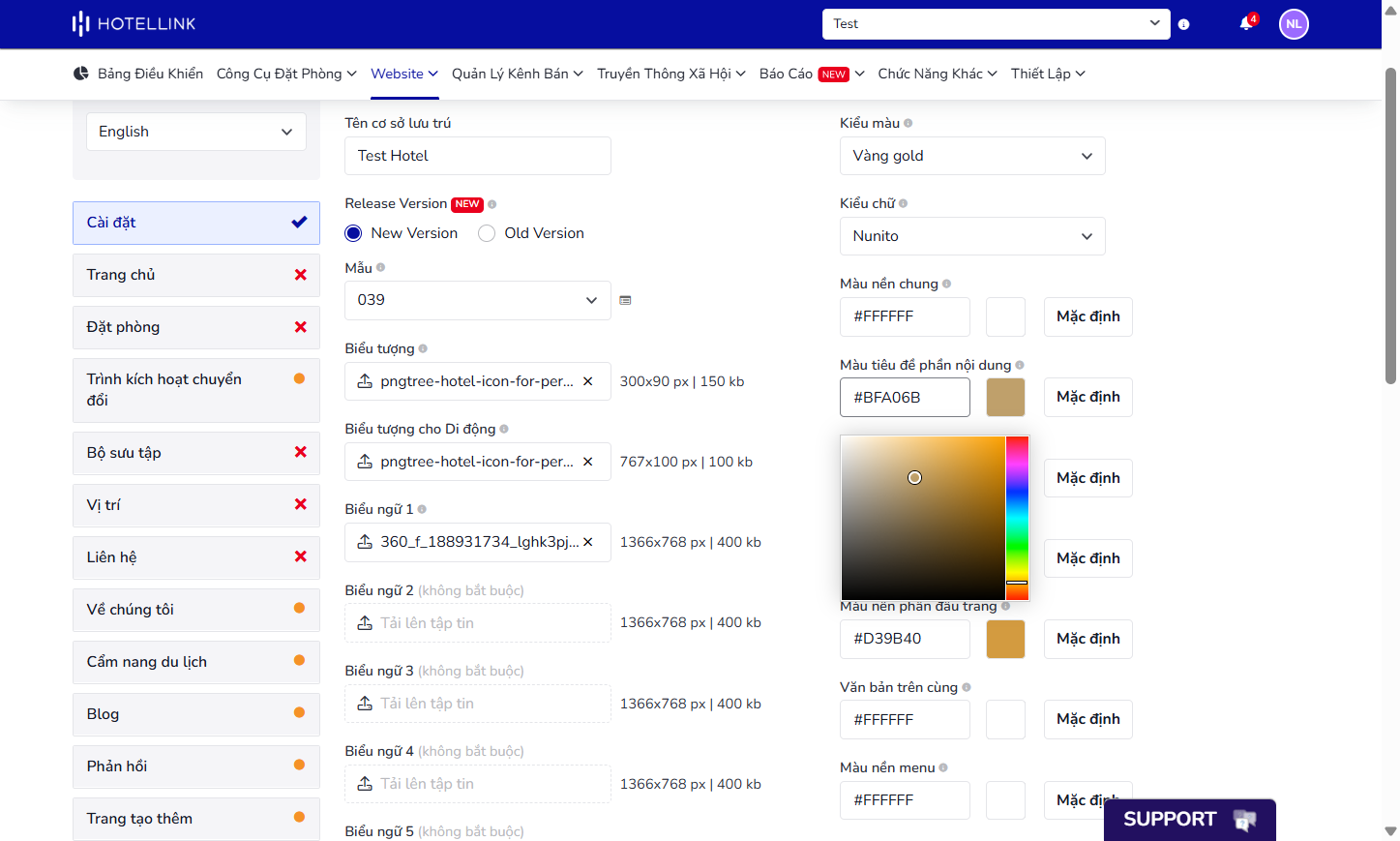Viewport: 1400px width, 841px height.
Task: Open the Mẫu 039 template dropdown
Action: click(x=478, y=300)
